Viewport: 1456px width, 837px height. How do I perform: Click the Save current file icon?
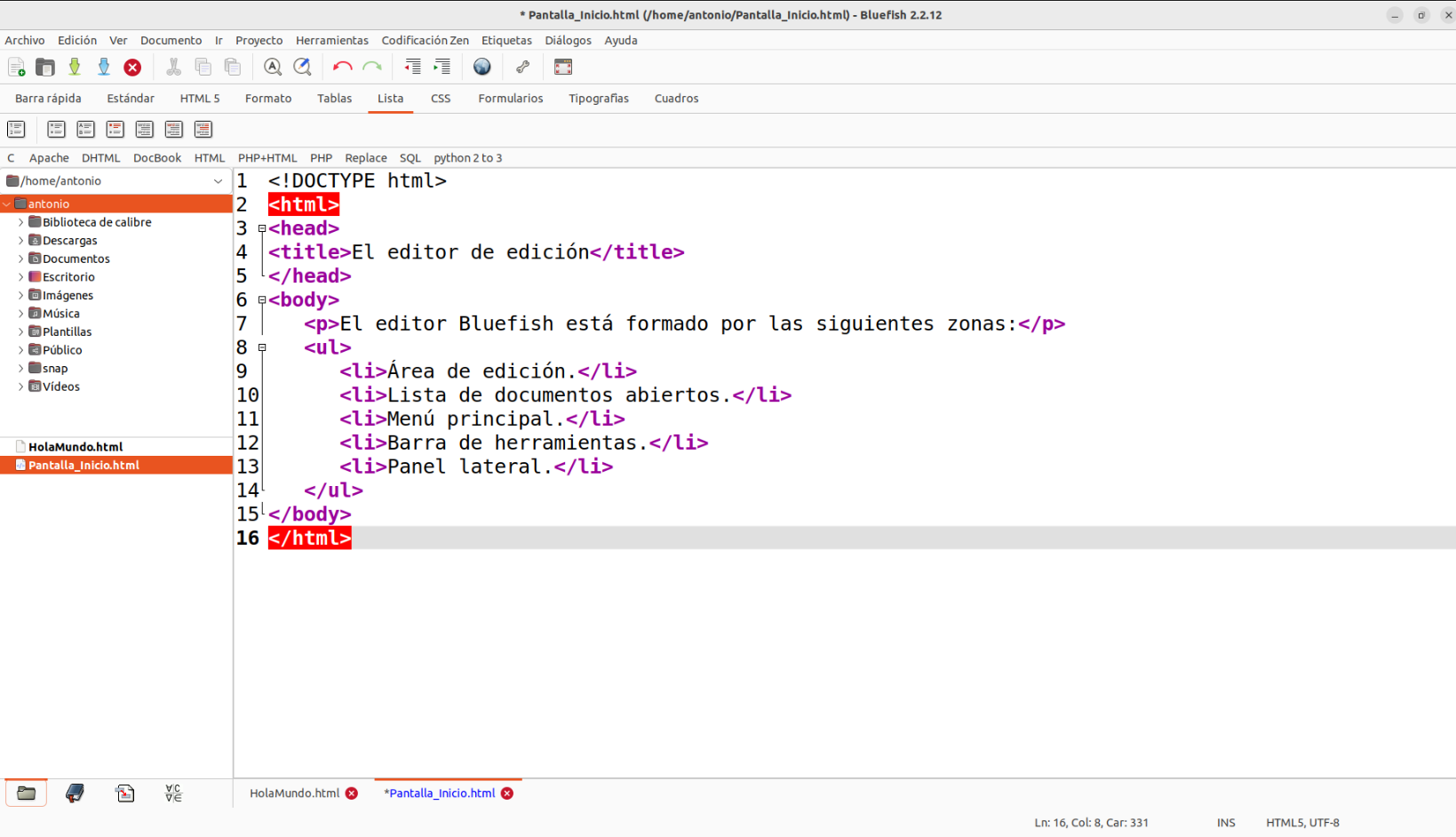coord(75,67)
